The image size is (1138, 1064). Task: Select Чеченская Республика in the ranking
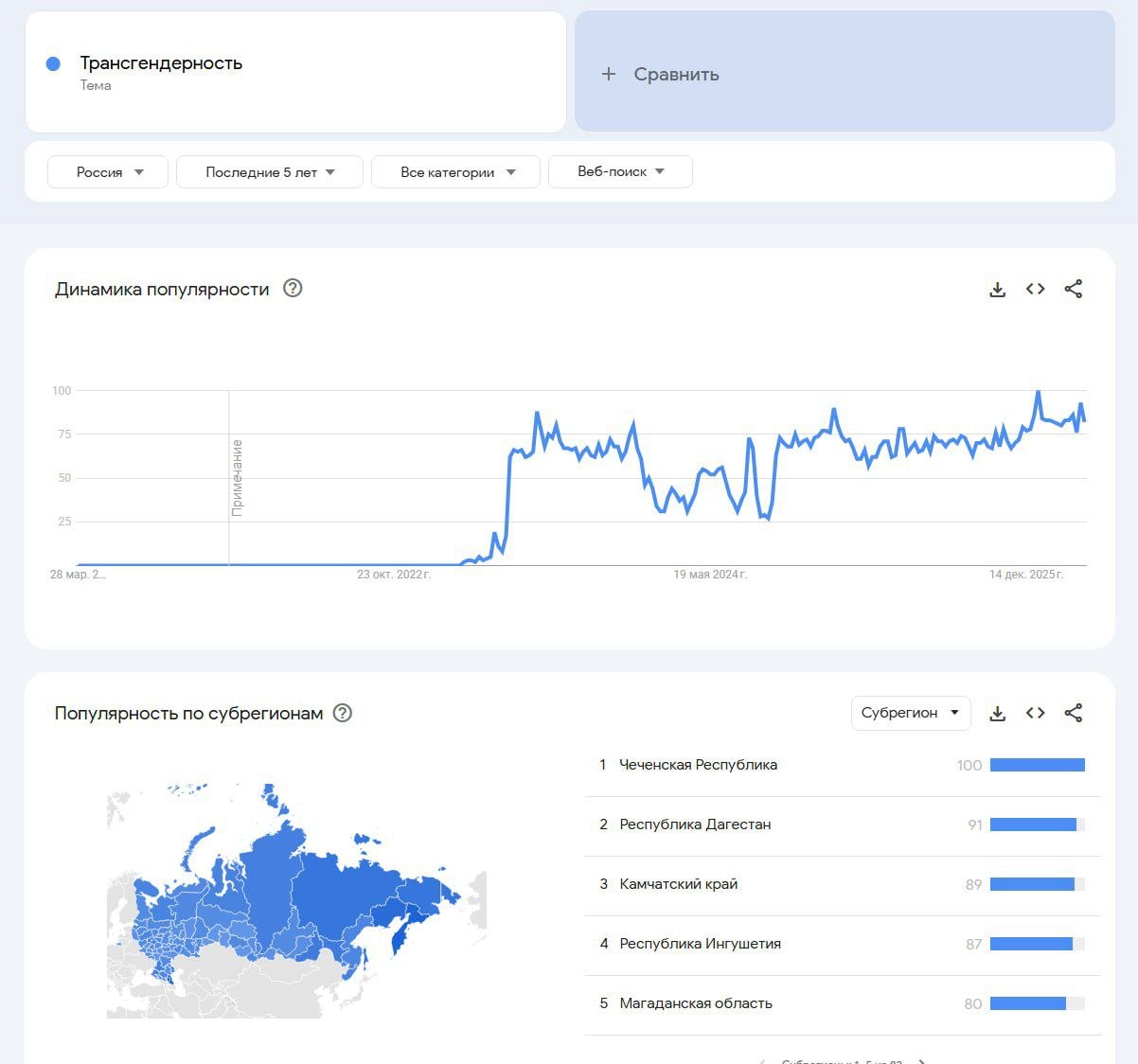tap(698, 765)
